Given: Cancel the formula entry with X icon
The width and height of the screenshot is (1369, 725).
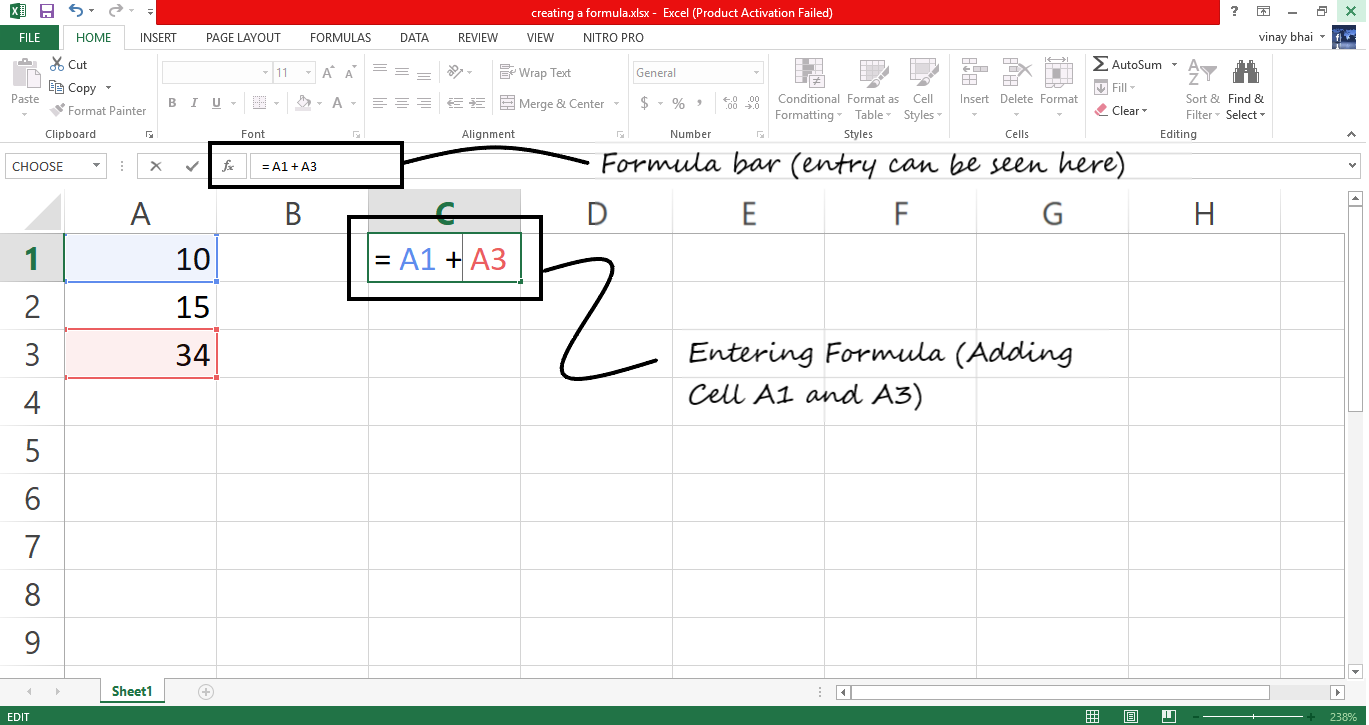Looking at the screenshot, I should (156, 166).
